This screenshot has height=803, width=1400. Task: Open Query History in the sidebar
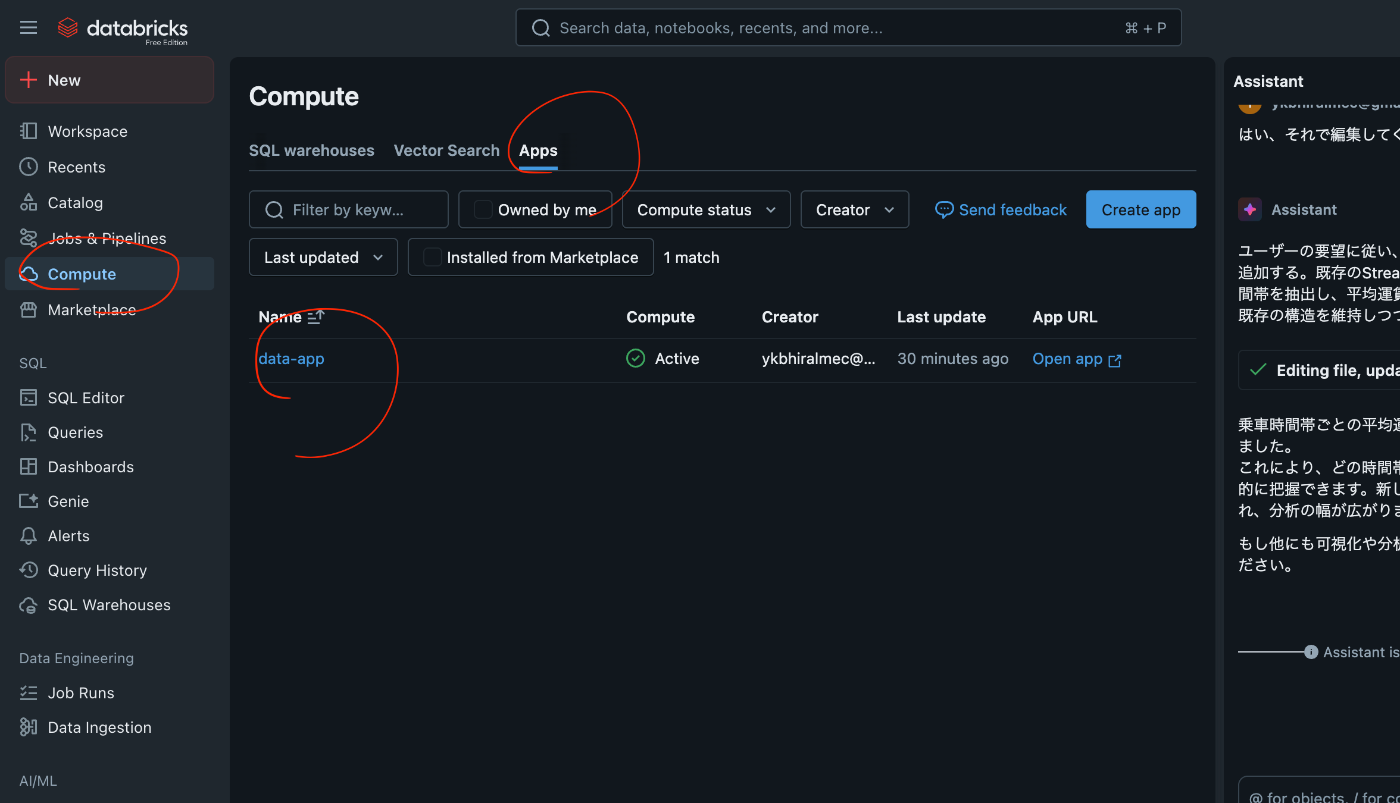(x=109, y=570)
